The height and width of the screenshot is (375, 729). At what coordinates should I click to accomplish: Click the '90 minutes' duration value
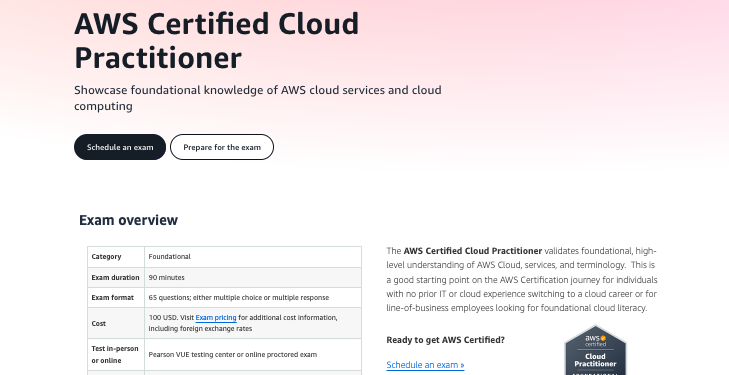166,277
